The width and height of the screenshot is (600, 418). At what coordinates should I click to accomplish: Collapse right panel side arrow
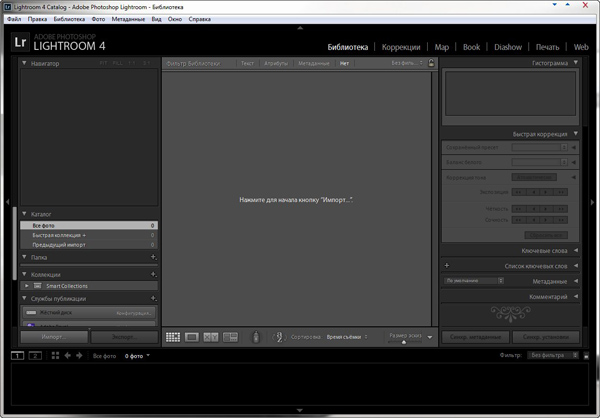coord(592,202)
